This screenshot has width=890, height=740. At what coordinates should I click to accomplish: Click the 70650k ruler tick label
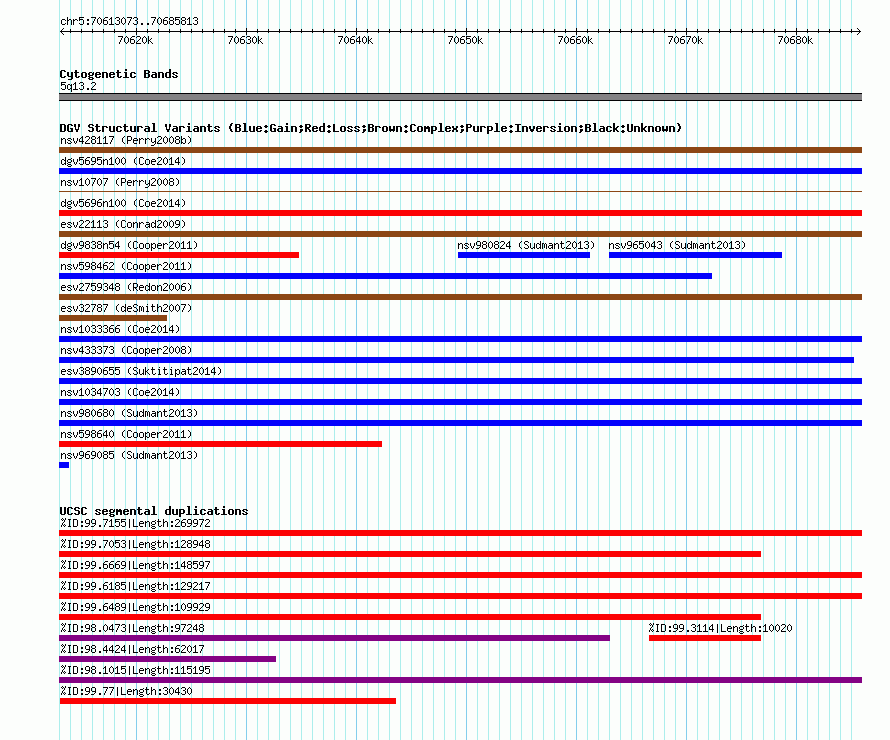pyautogui.click(x=465, y=40)
